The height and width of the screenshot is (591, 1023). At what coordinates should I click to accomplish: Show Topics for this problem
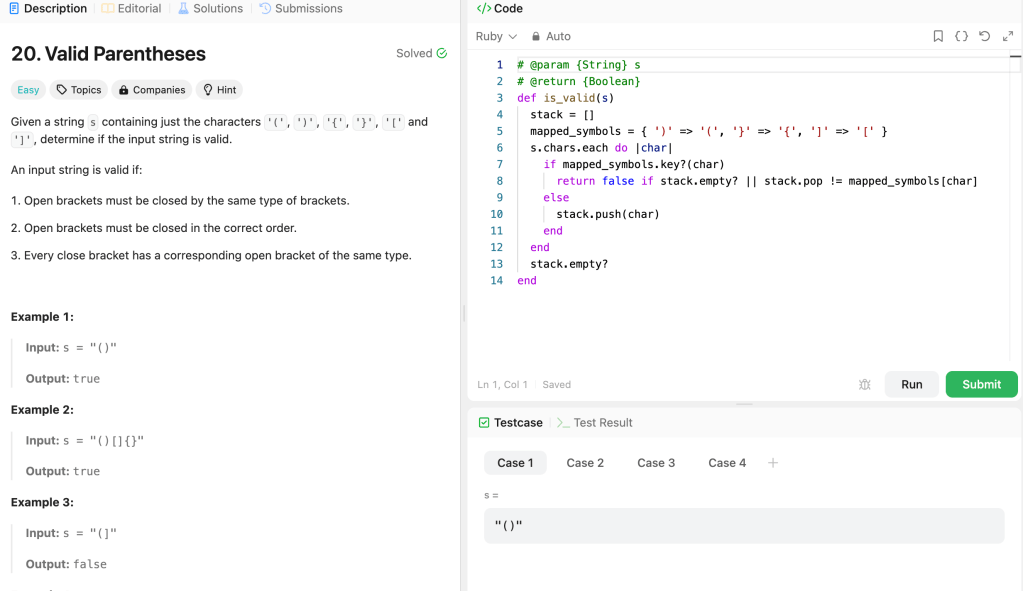[x=78, y=89]
